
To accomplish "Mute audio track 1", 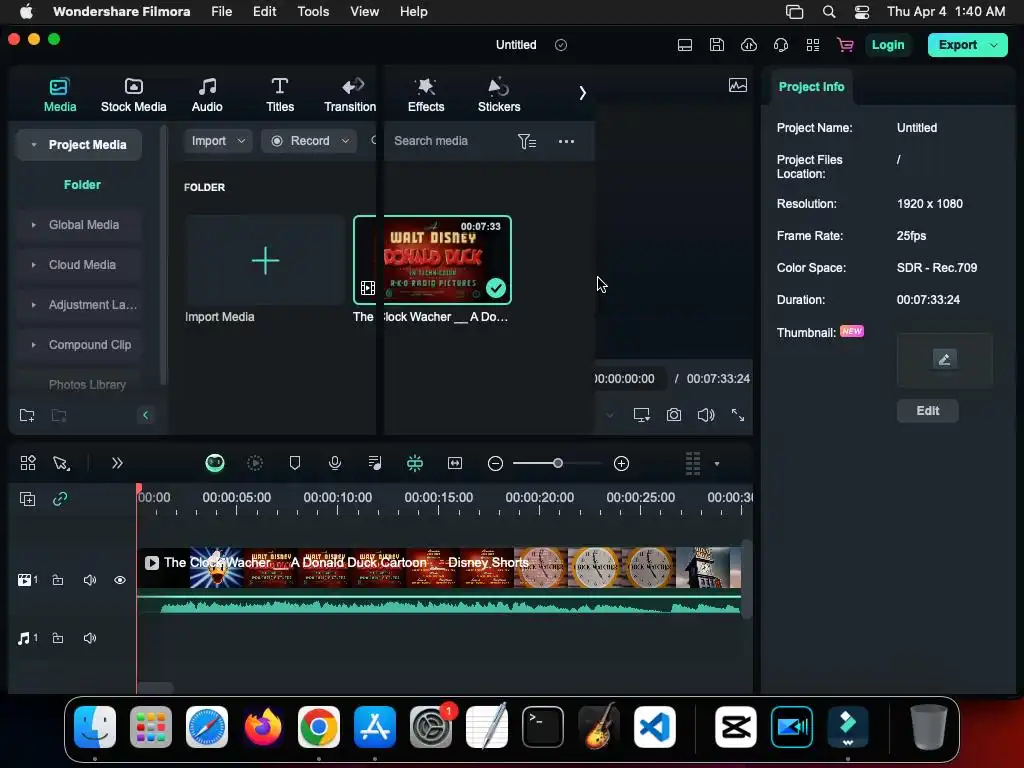I will tap(90, 638).
